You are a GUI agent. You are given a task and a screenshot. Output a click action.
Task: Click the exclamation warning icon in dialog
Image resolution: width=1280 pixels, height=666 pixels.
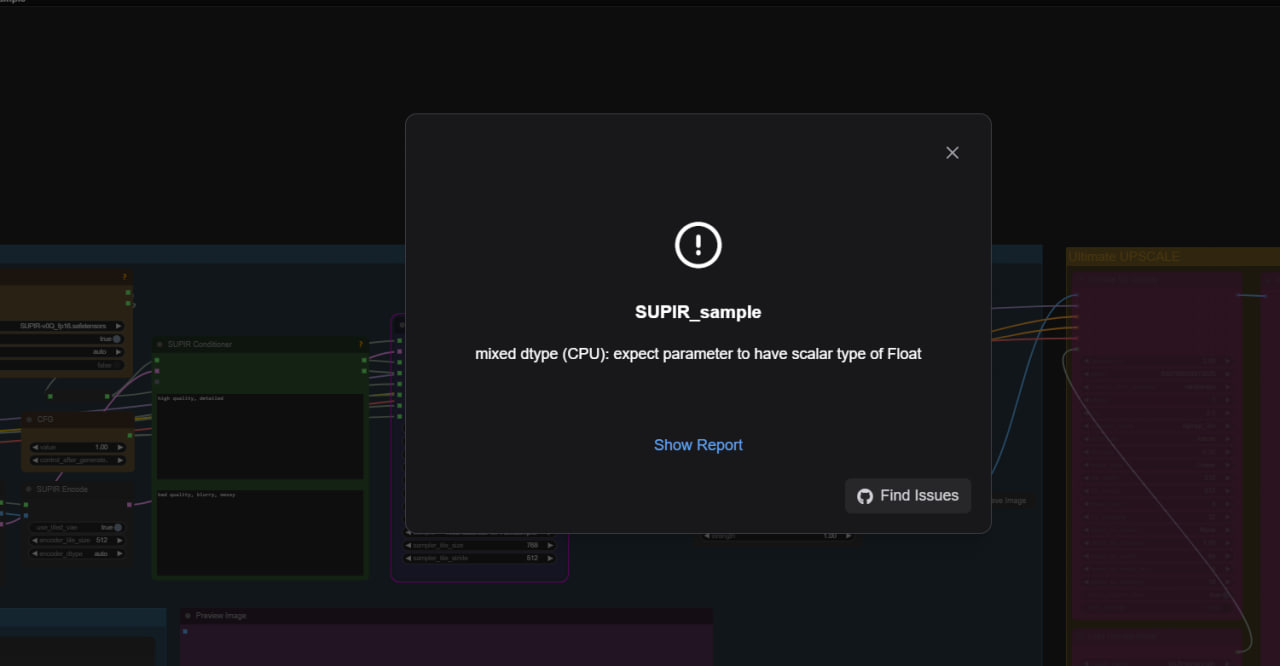[698, 245]
